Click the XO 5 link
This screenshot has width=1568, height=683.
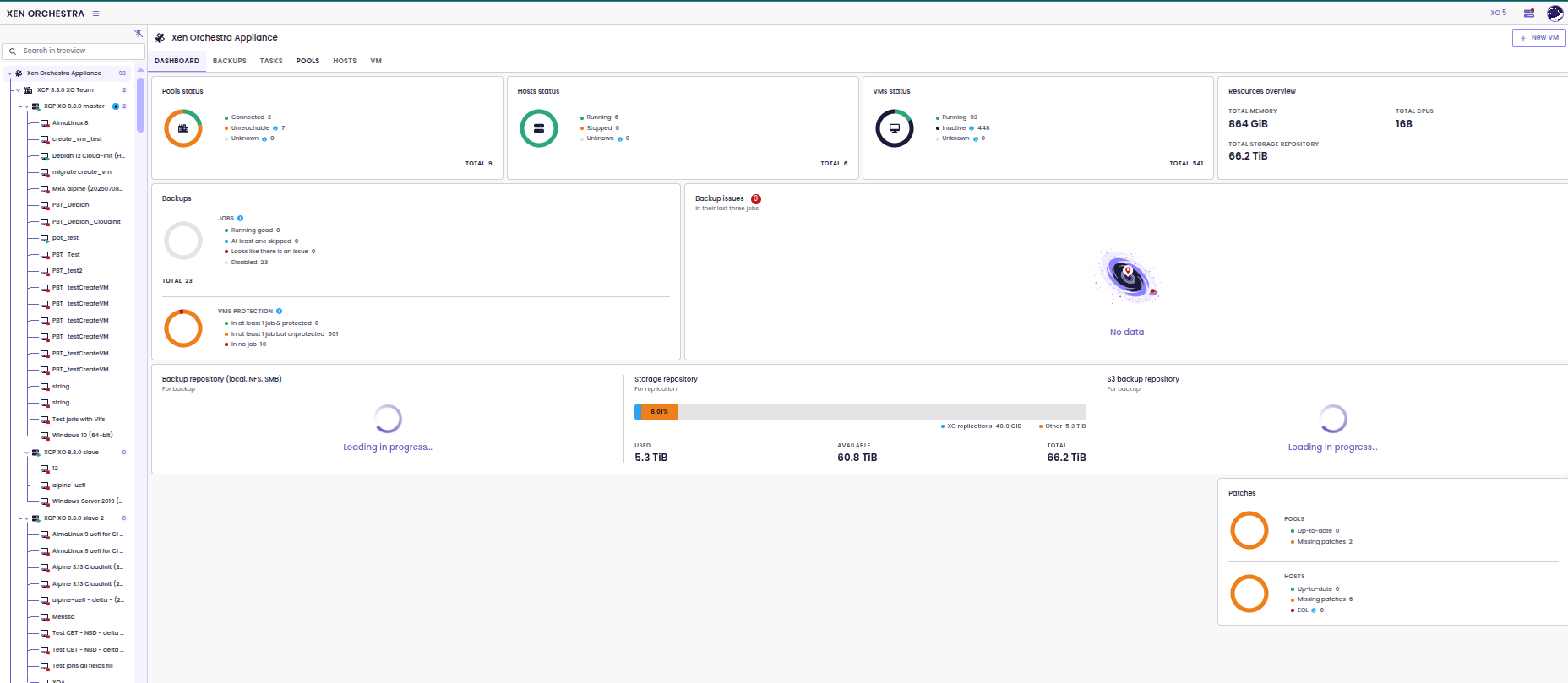[1498, 14]
